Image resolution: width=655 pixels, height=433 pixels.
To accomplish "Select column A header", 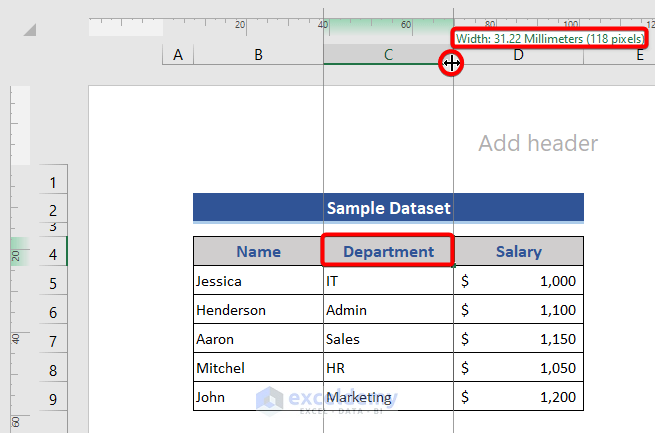I will pyautogui.click(x=178, y=55).
